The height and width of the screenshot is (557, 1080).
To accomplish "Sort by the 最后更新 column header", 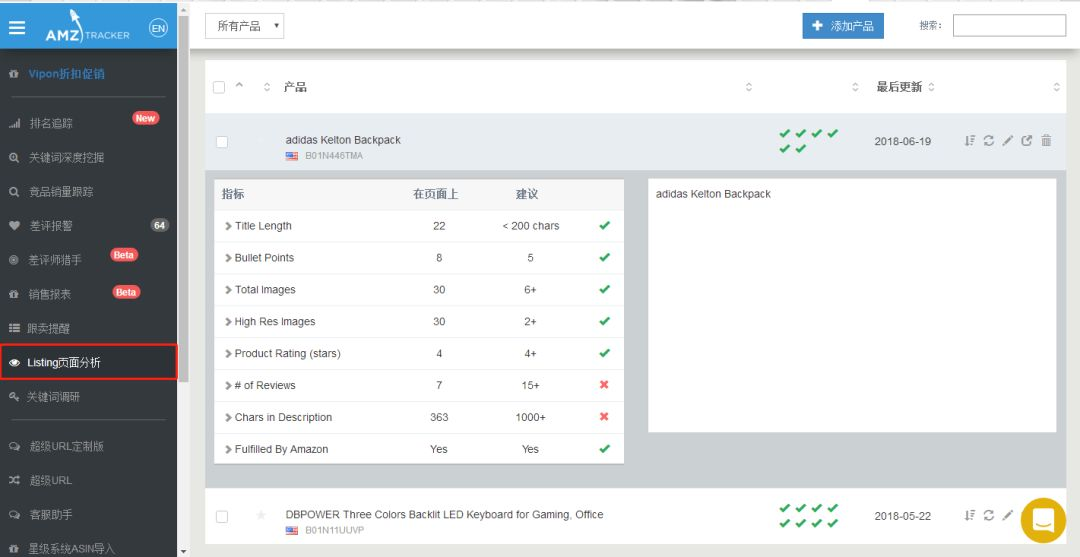I will pos(899,87).
